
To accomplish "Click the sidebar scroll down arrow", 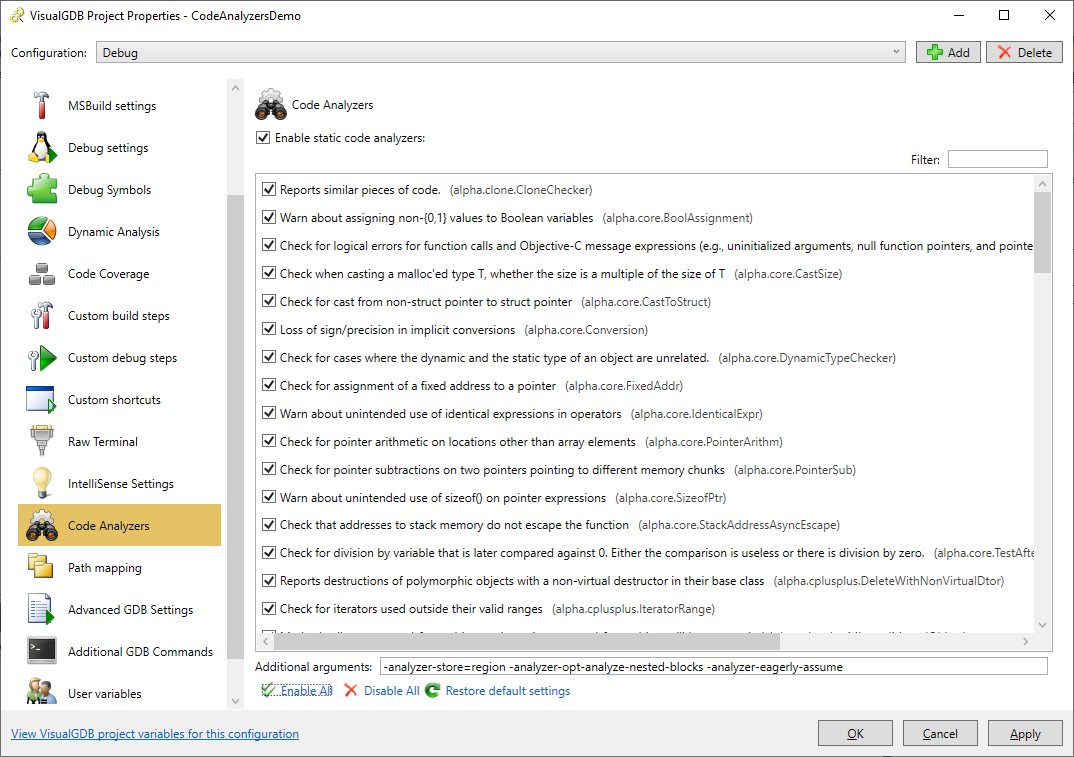I will (x=236, y=701).
